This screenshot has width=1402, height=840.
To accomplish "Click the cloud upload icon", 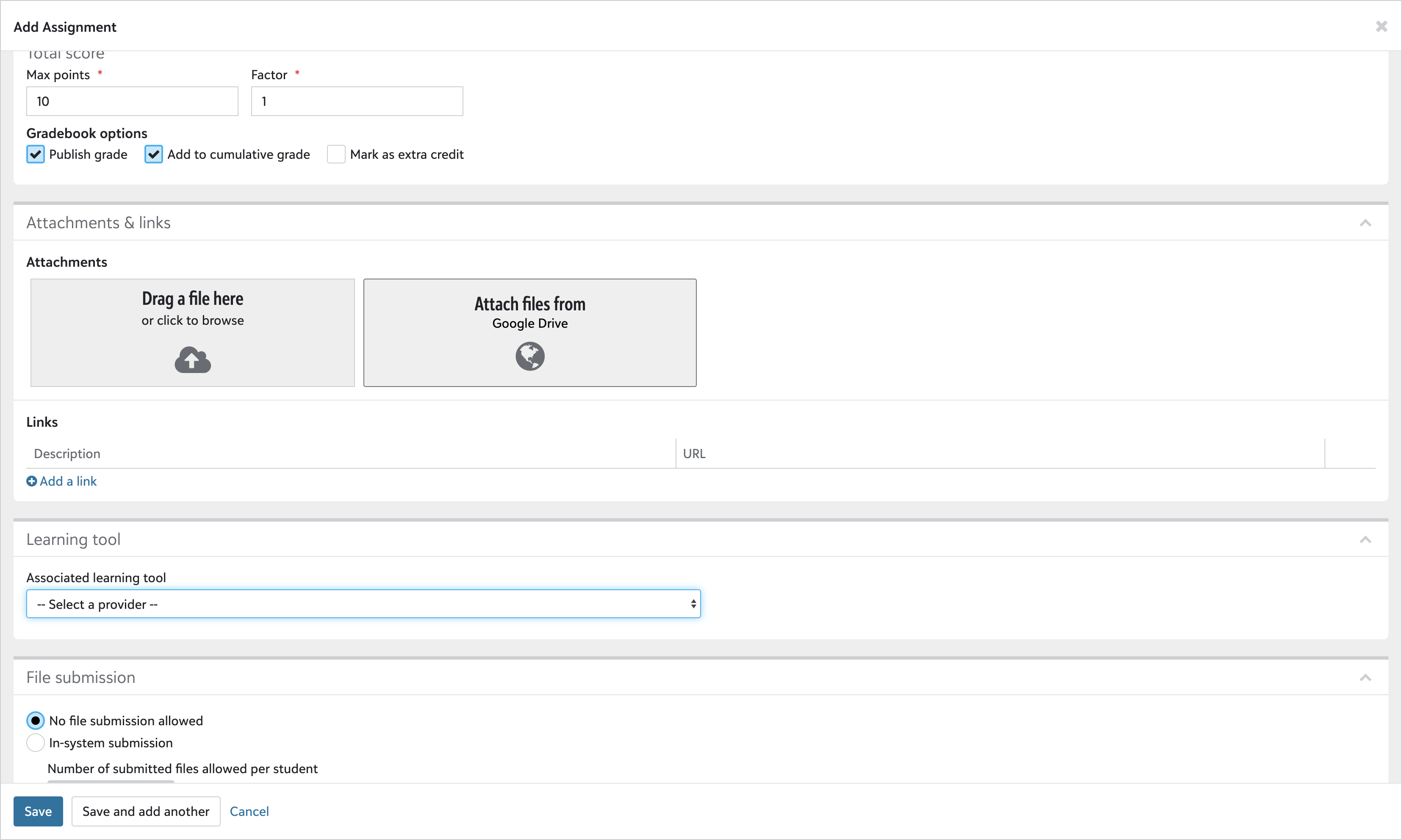I will (x=193, y=360).
